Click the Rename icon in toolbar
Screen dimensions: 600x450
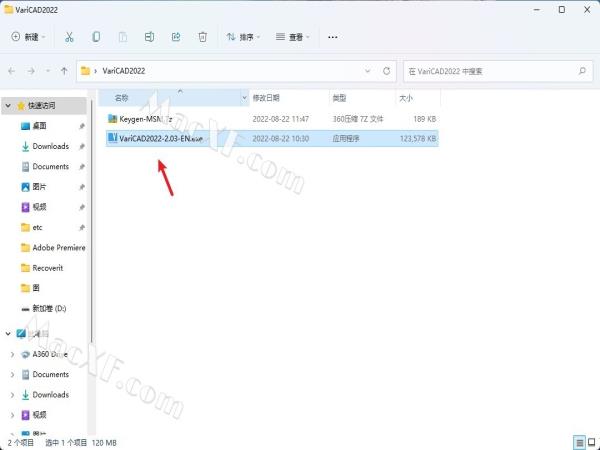(149, 37)
